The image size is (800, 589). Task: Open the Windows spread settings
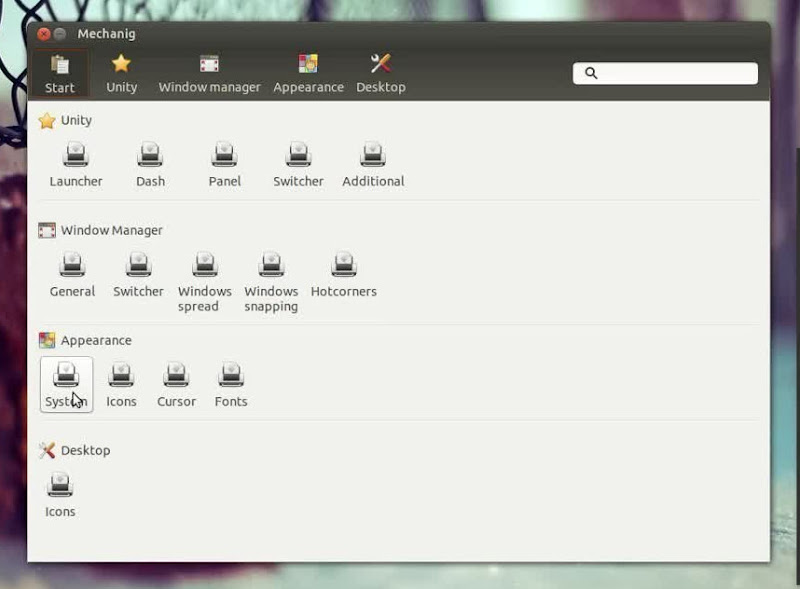[x=205, y=281]
